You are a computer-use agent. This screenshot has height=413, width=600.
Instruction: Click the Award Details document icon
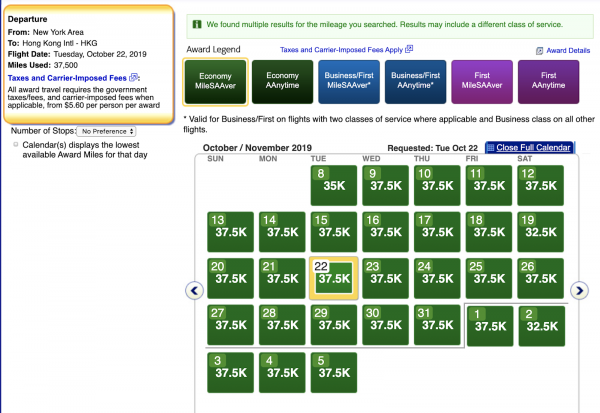[x=540, y=49]
